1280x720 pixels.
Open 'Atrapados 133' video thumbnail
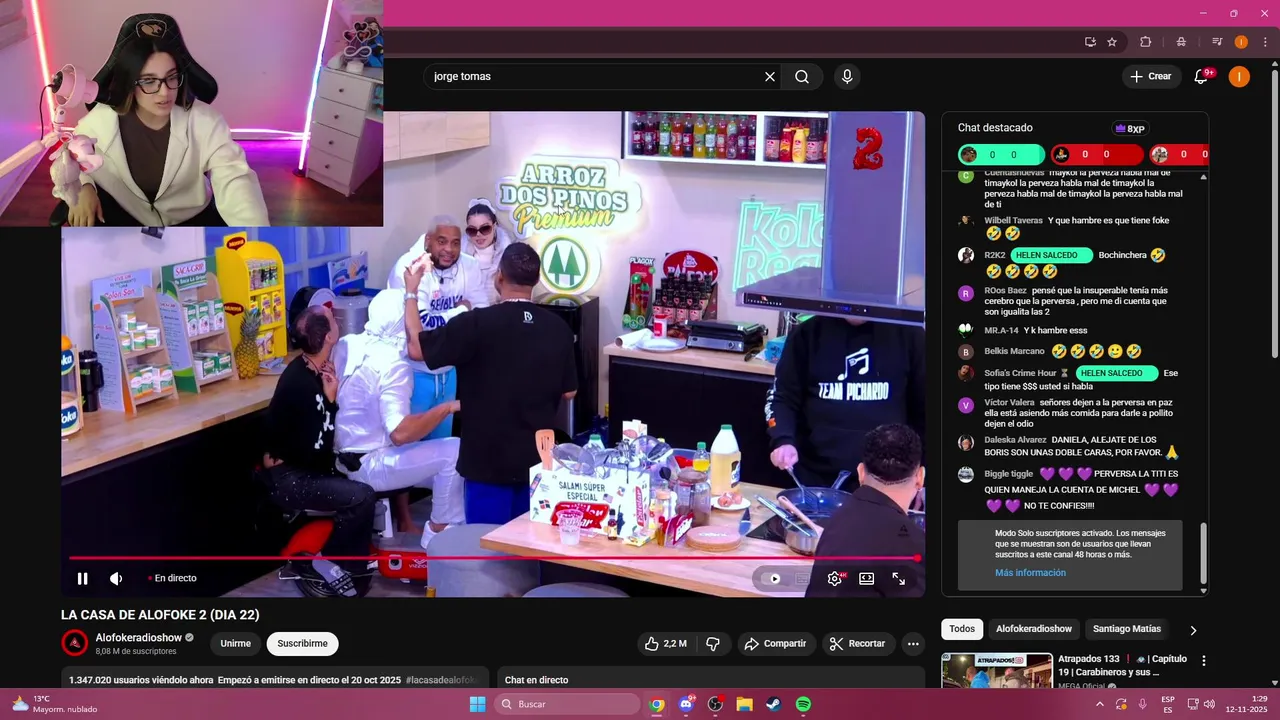tap(997, 671)
